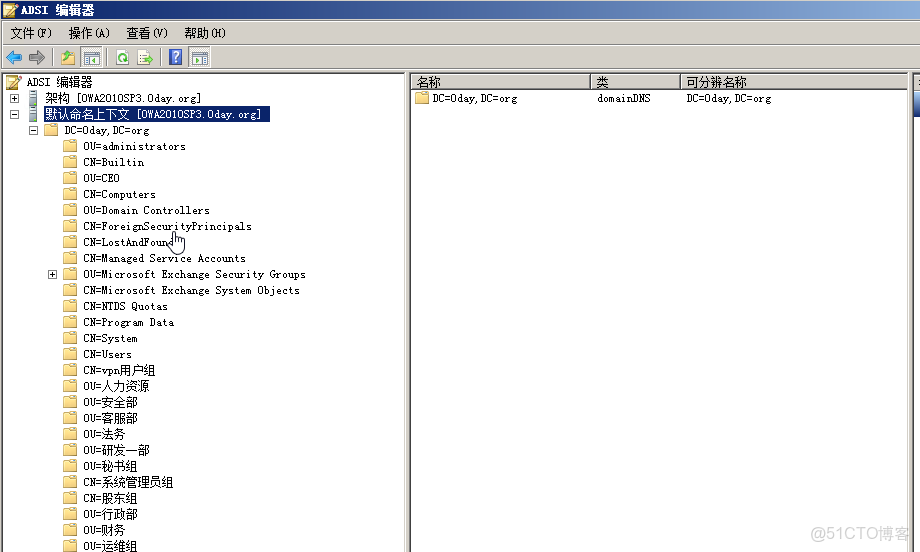The image size is (920, 552).
Task: Click the Back arrow toolbar icon
Action: pyautogui.click(x=14, y=57)
